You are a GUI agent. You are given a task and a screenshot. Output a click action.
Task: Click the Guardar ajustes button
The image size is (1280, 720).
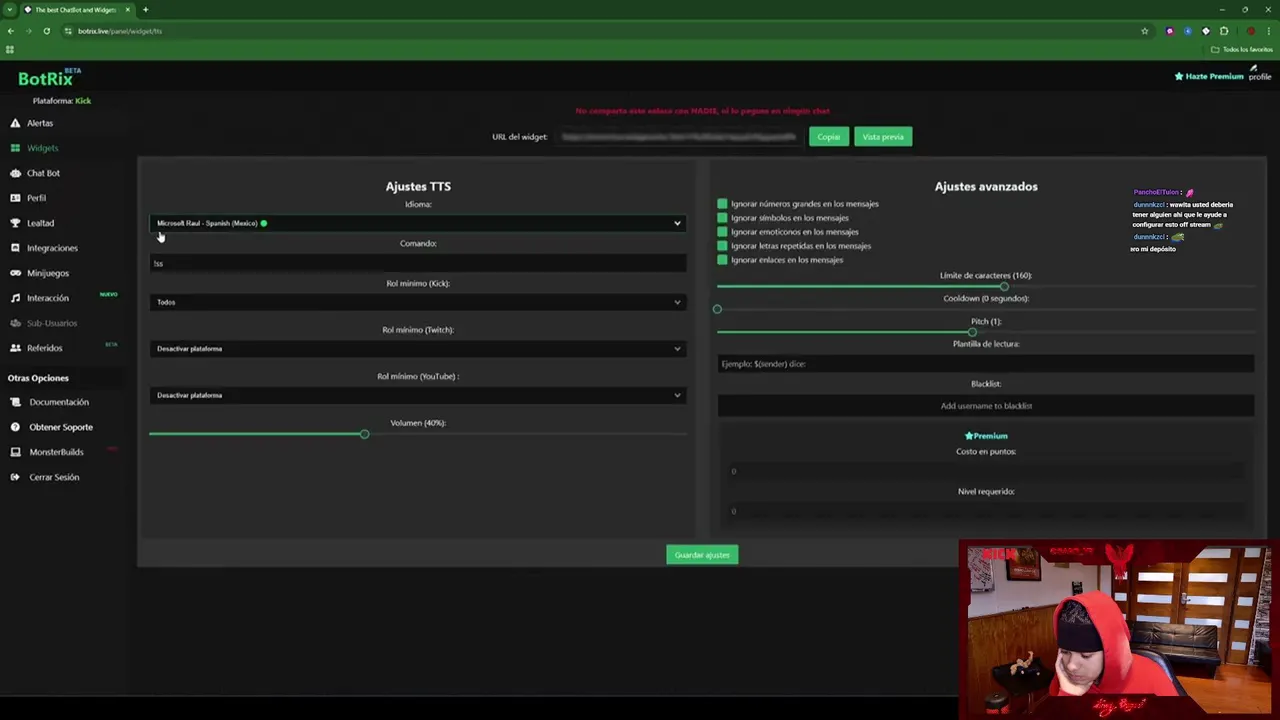[702, 555]
